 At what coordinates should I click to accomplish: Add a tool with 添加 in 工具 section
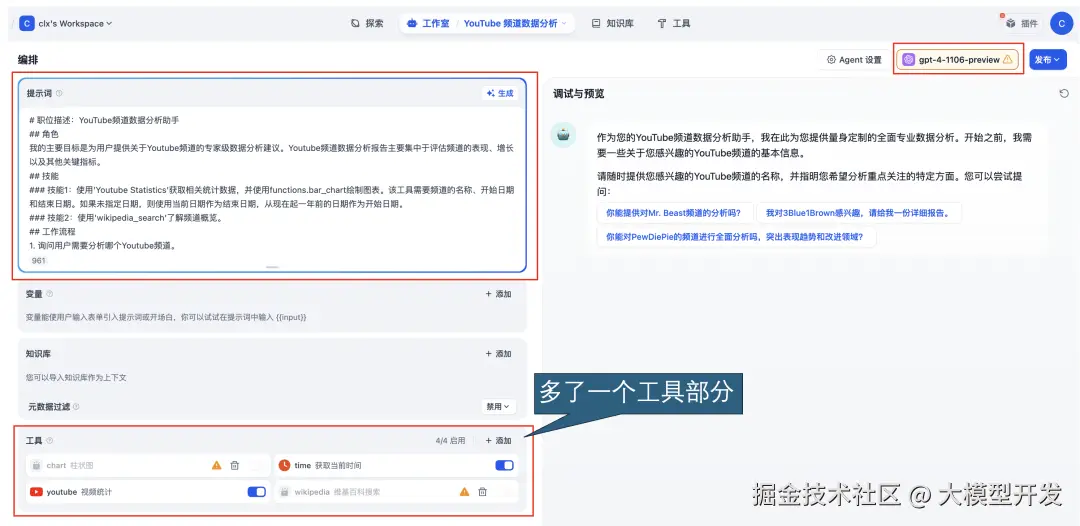(x=499, y=441)
